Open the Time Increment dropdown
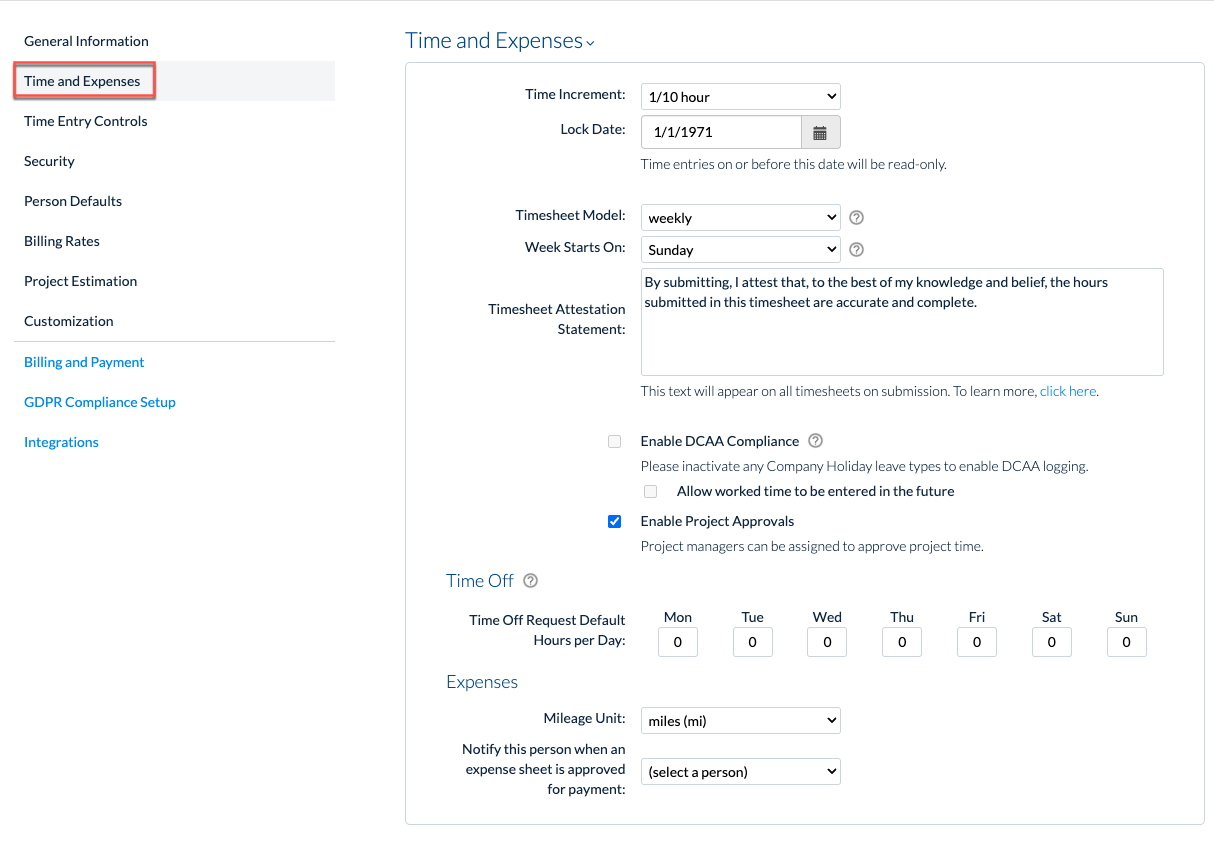The image size is (1214, 841). click(x=741, y=97)
